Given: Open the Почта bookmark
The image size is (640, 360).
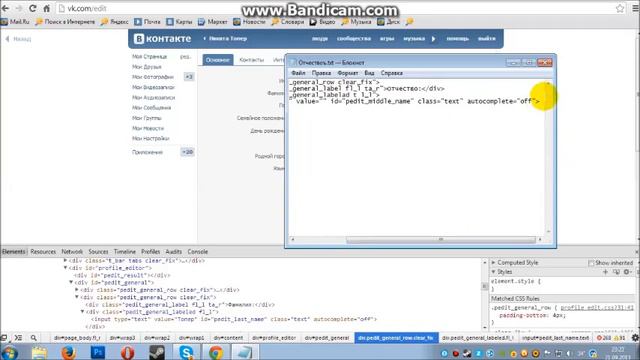Looking at the screenshot, I should [147, 22].
